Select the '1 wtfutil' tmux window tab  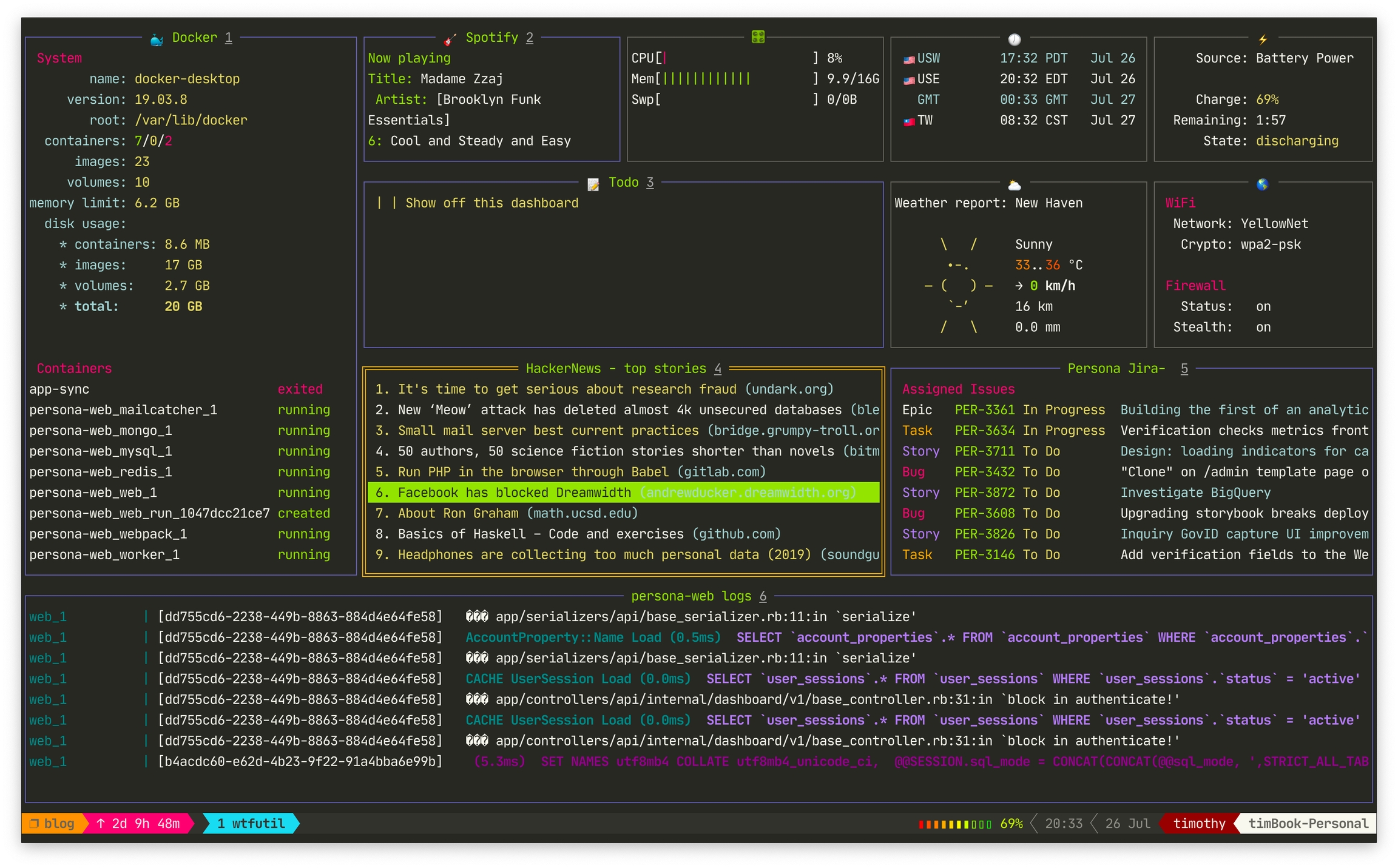point(251,824)
